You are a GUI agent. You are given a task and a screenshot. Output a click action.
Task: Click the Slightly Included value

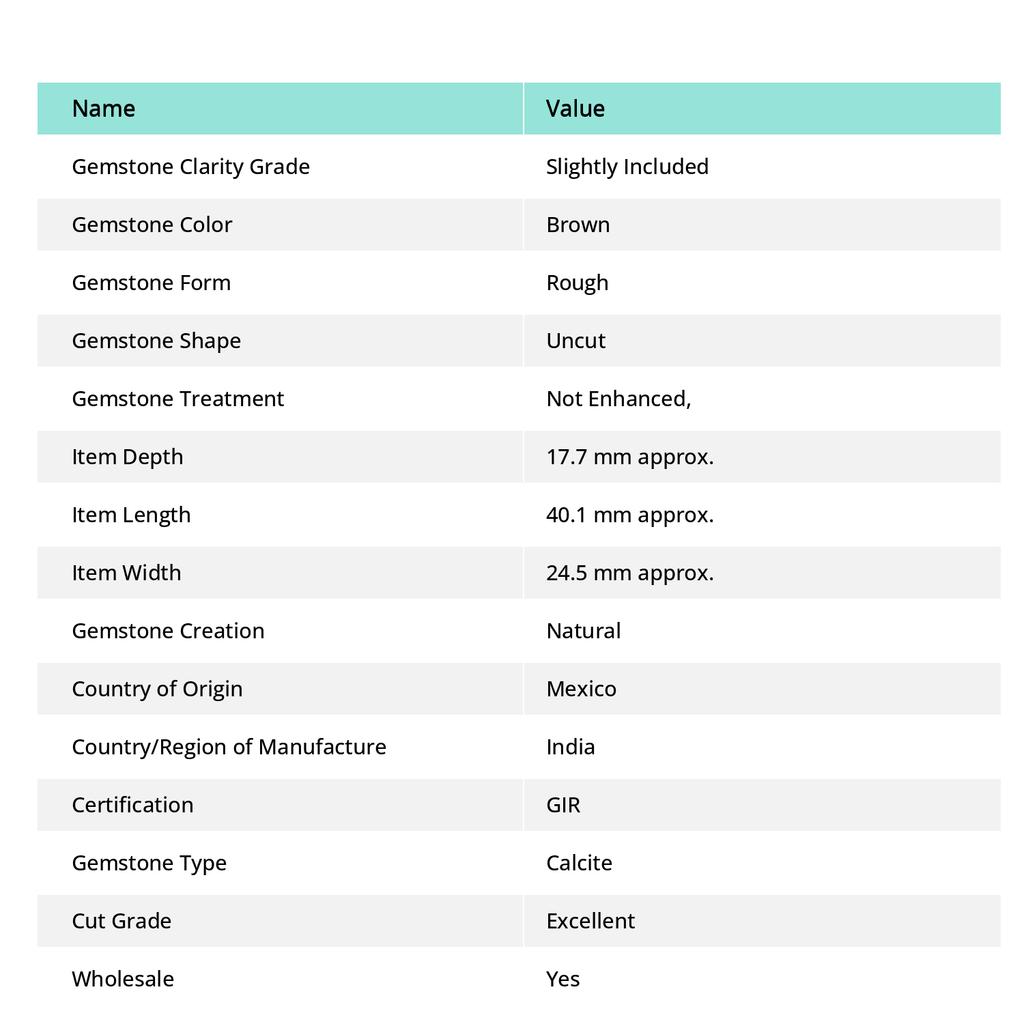click(x=627, y=167)
